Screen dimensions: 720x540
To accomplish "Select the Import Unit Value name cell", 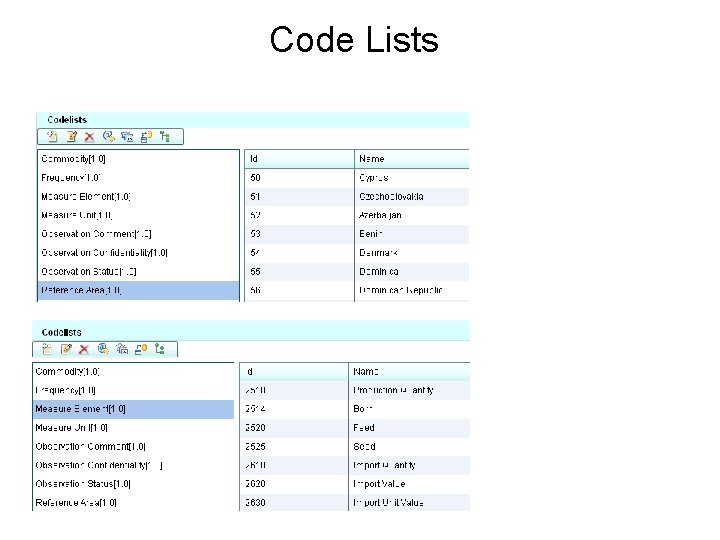I will [x=409, y=503].
